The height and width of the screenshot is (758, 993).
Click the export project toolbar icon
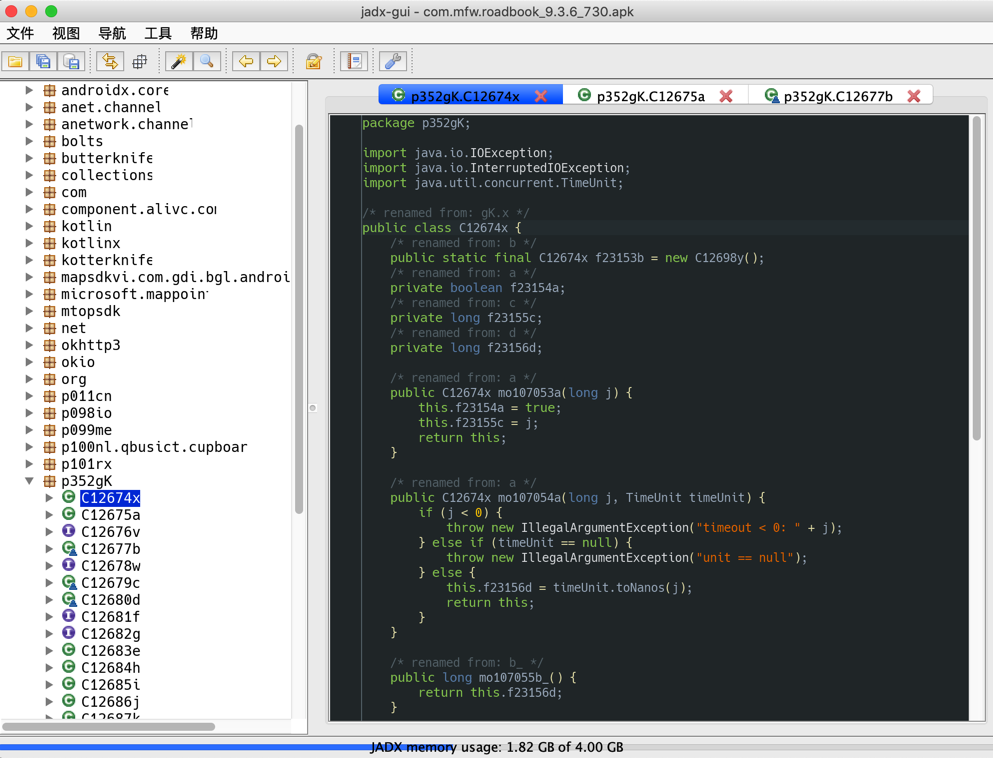tap(71, 61)
